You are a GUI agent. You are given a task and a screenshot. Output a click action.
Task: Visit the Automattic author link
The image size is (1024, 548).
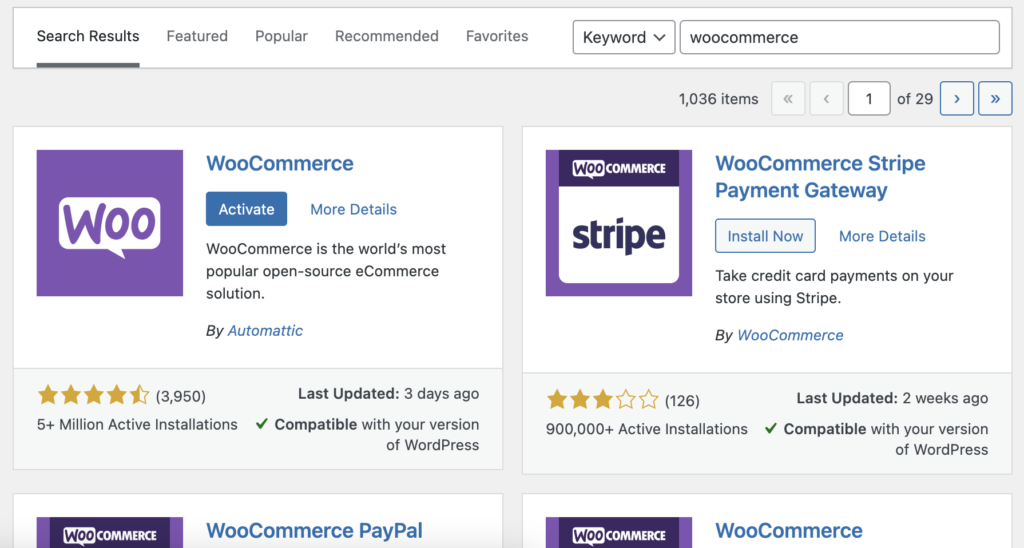tap(265, 330)
